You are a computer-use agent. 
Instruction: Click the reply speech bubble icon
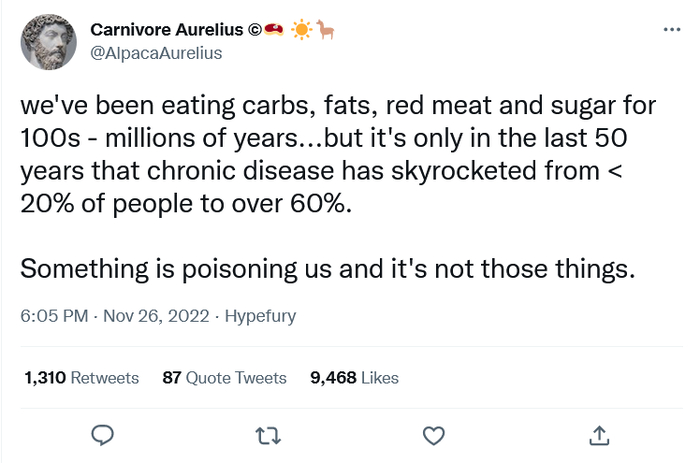103,435
